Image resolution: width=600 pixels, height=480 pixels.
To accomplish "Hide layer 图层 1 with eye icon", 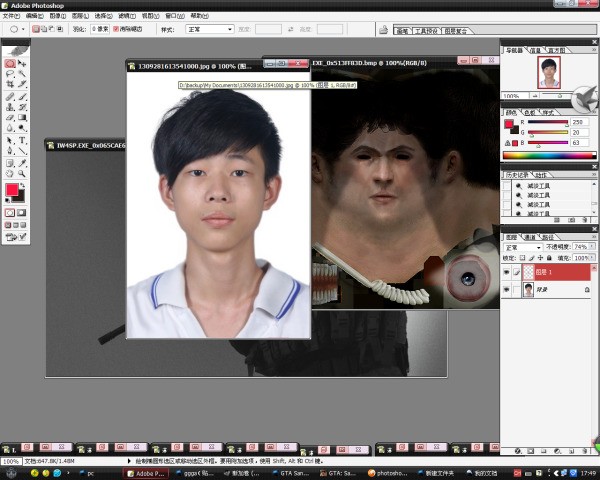I will pyautogui.click(x=507, y=272).
